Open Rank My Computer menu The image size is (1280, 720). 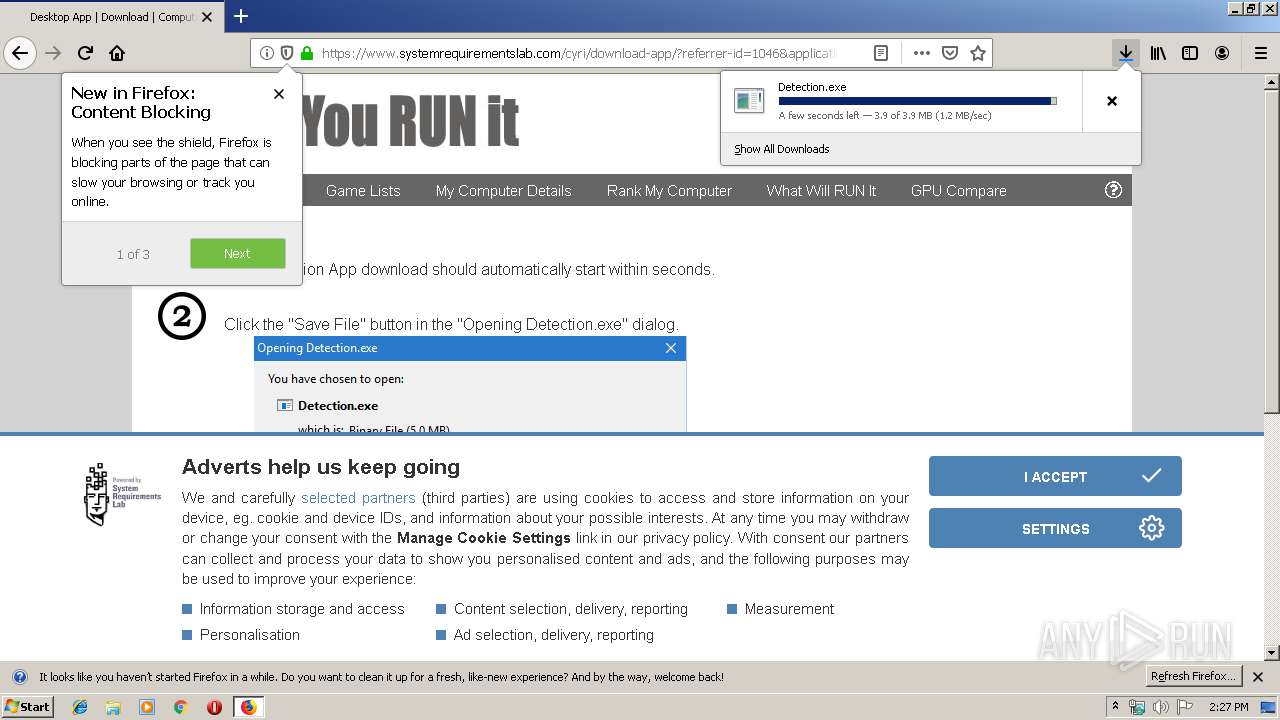(x=669, y=190)
